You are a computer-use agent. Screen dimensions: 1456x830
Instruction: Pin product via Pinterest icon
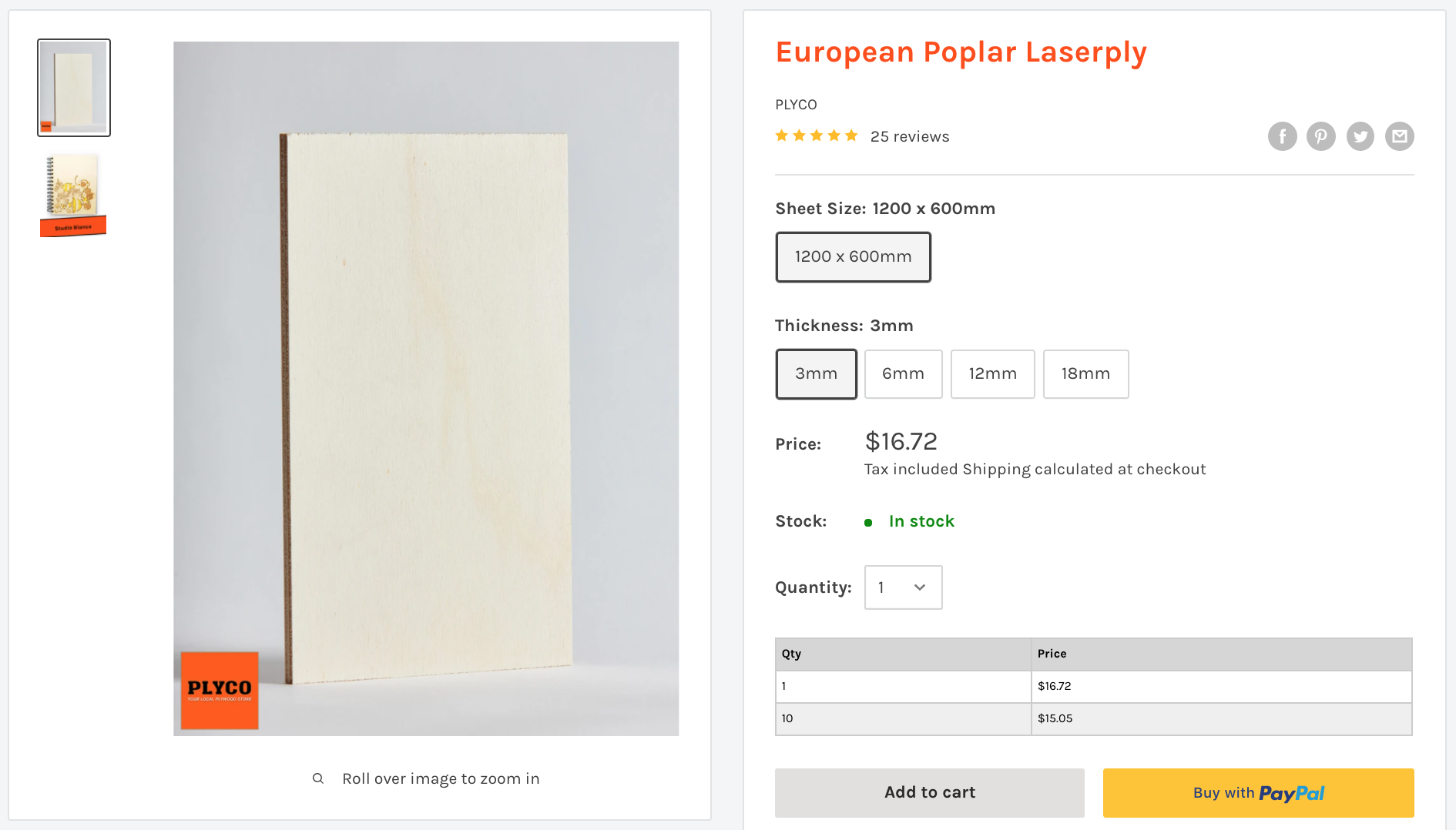pos(1320,136)
